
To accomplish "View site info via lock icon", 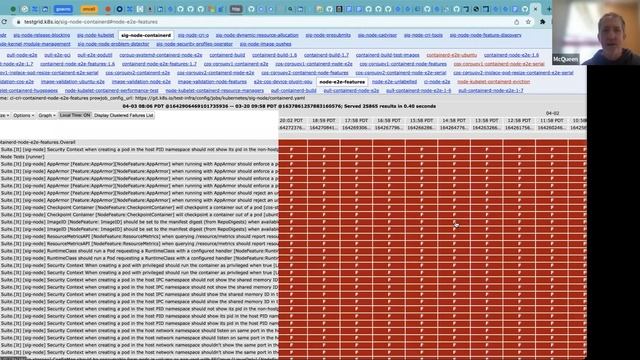I will (18, 22).
